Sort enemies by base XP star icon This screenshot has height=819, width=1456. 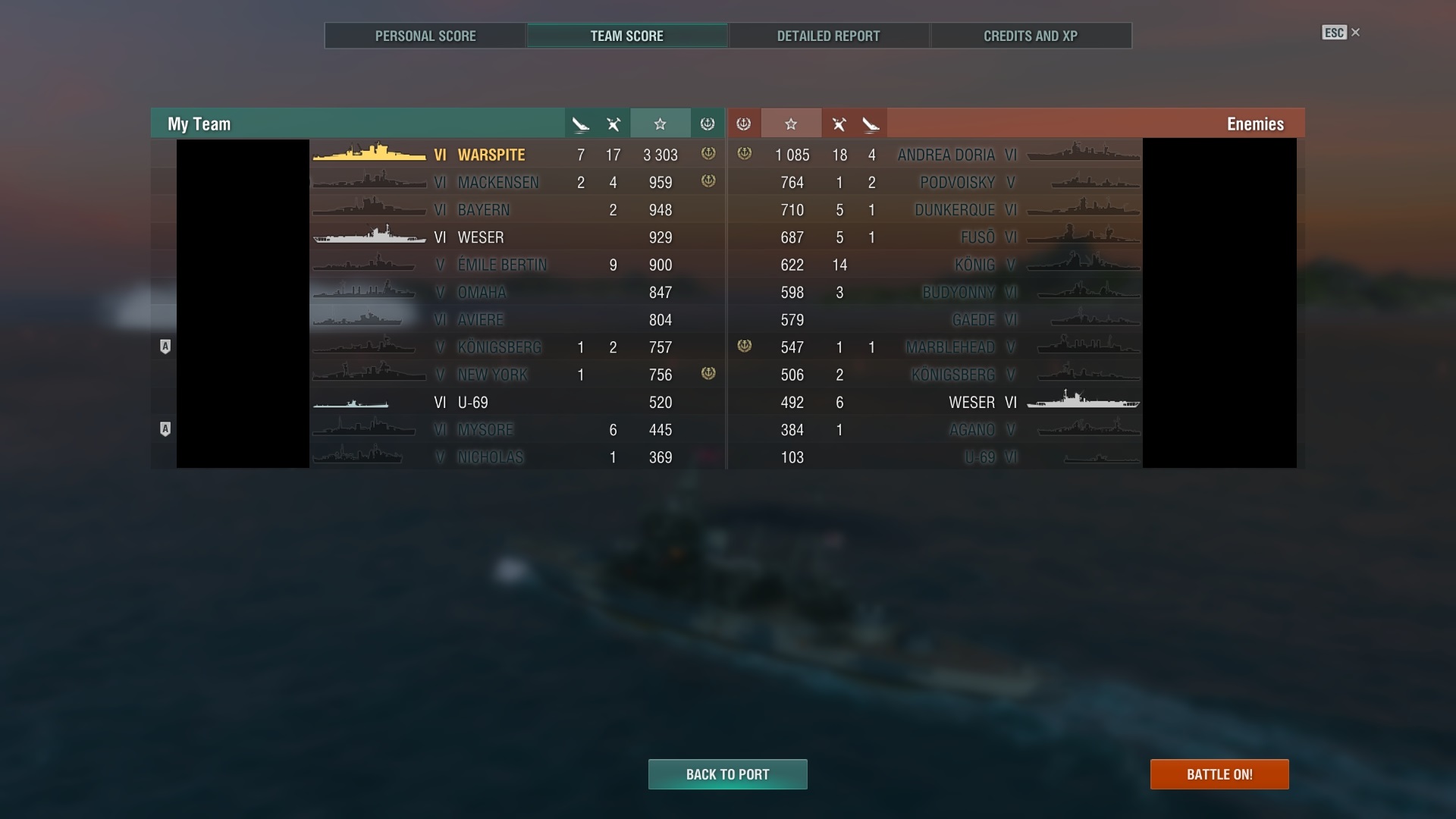[x=791, y=124]
